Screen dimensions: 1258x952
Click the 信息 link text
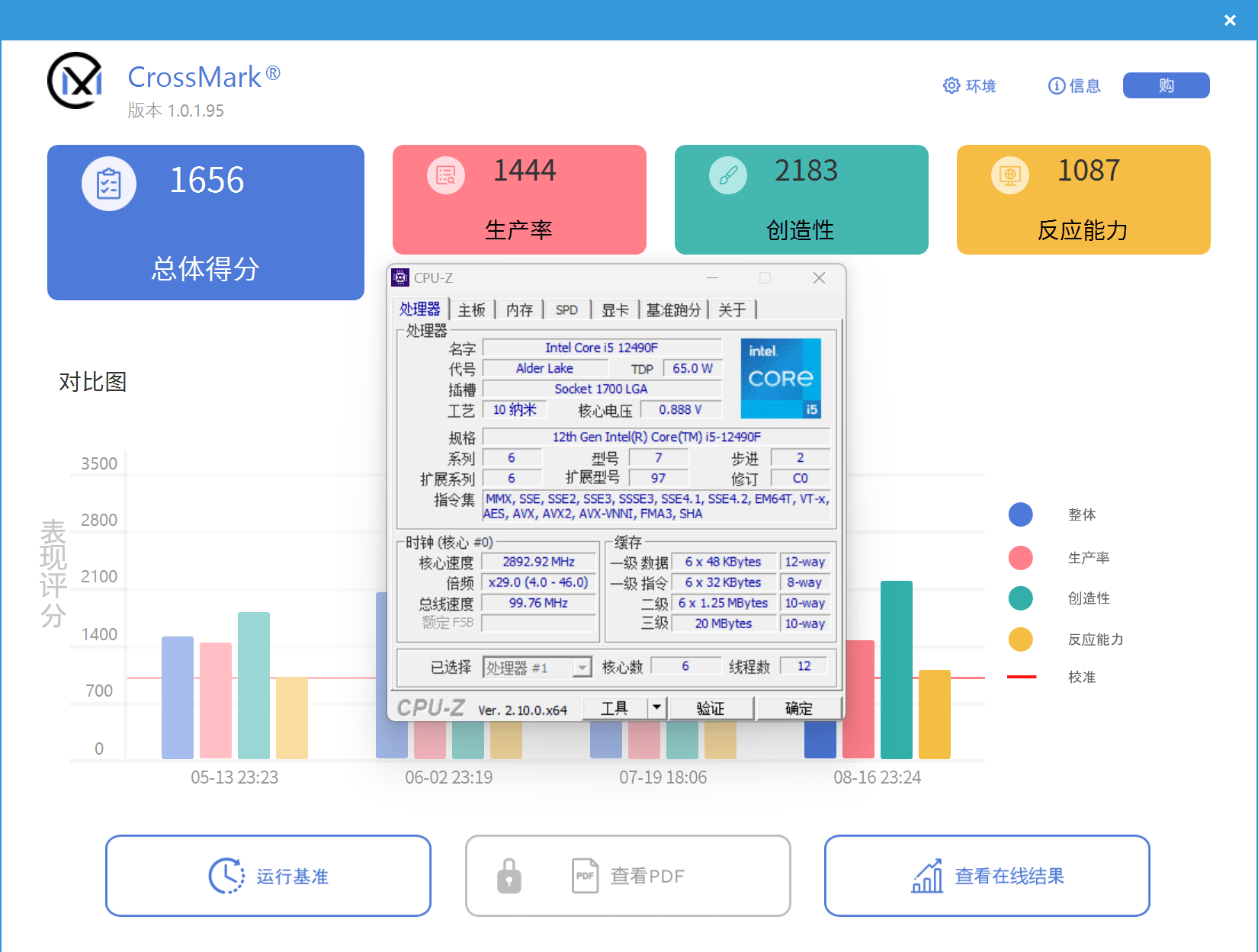click(1085, 86)
